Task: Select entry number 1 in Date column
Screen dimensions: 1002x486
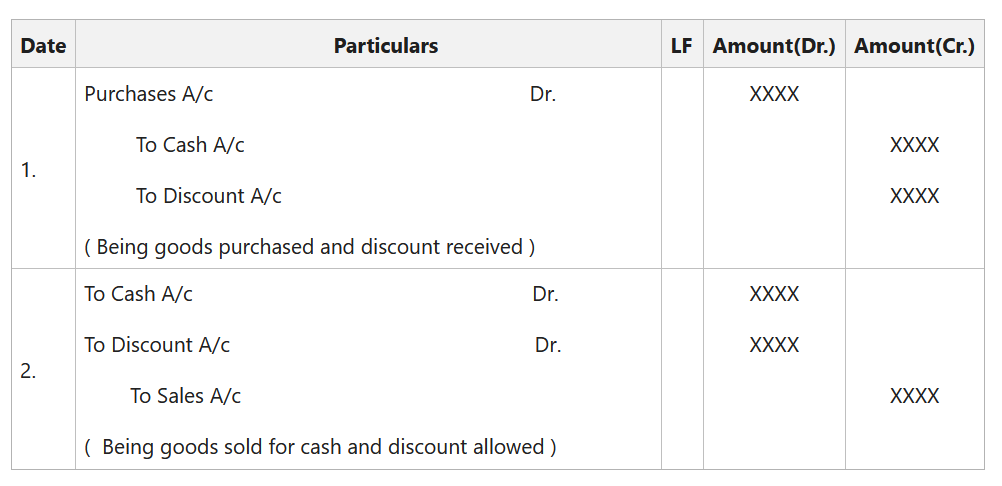Action: [x=29, y=170]
